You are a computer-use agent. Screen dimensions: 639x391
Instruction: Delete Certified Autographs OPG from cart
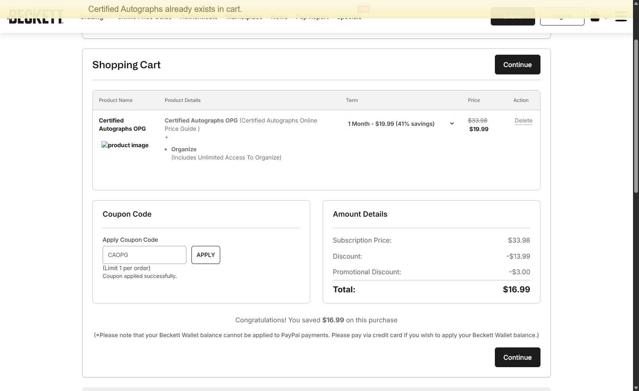(x=523, y=121)
